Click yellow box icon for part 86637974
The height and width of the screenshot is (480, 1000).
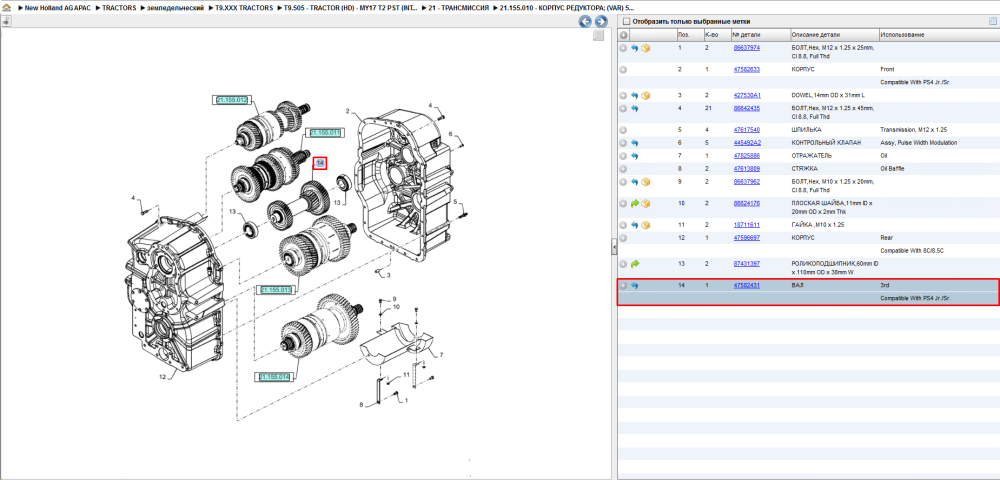point(645,48)
